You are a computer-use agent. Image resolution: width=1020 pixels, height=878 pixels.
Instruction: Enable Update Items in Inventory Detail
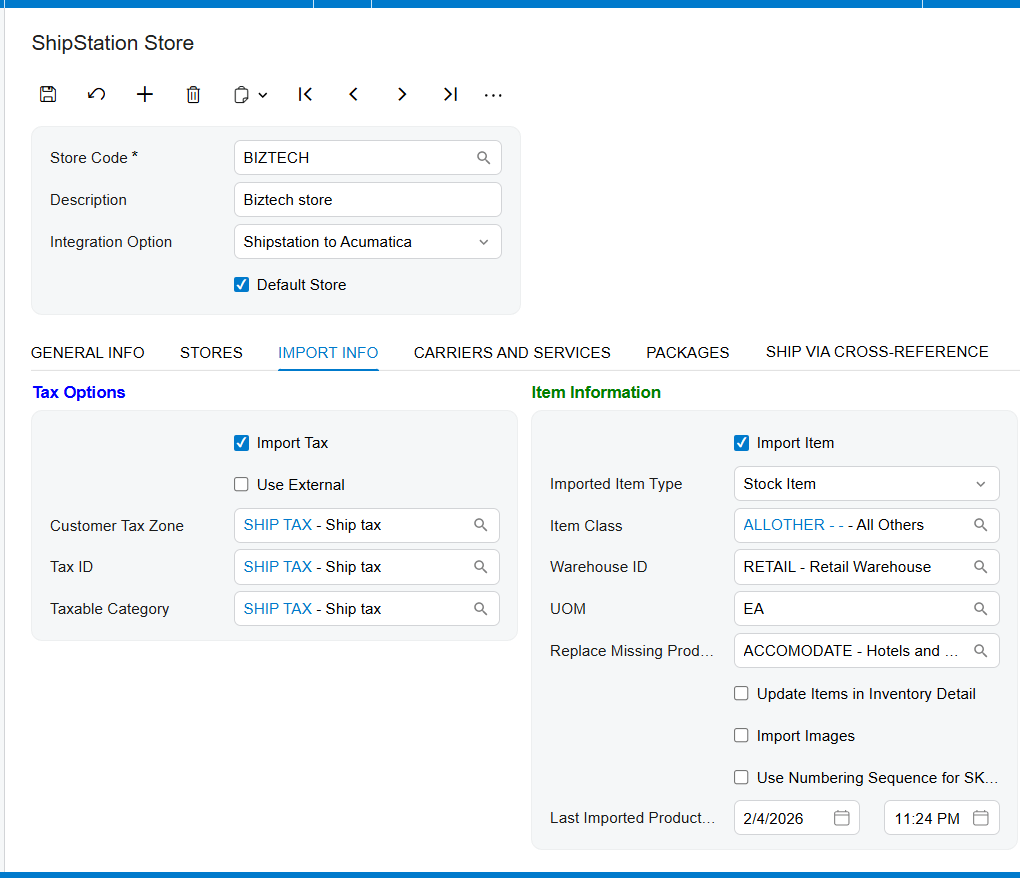[x=741, y=693]
